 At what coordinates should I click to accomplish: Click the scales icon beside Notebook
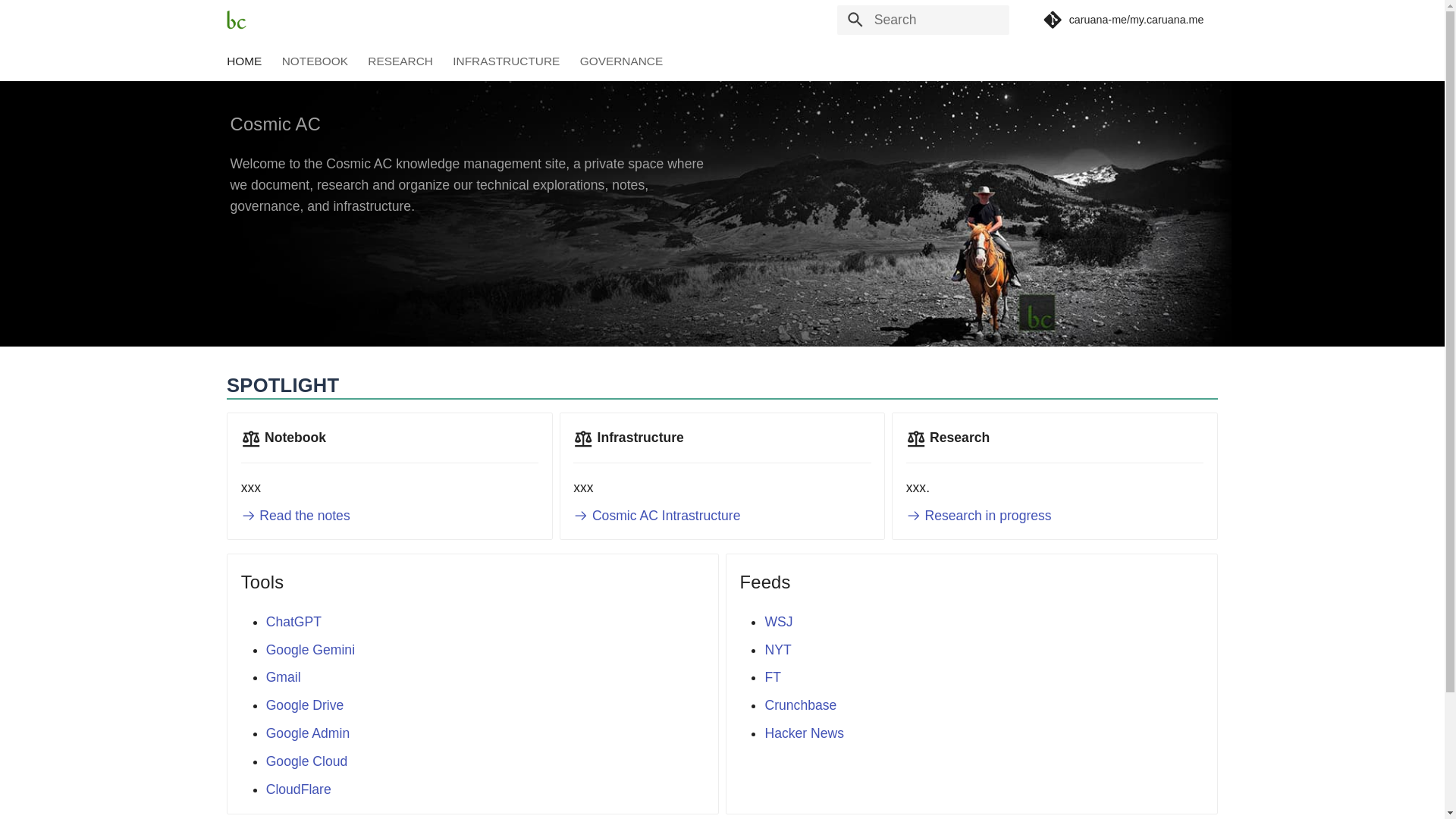[250, 438]
